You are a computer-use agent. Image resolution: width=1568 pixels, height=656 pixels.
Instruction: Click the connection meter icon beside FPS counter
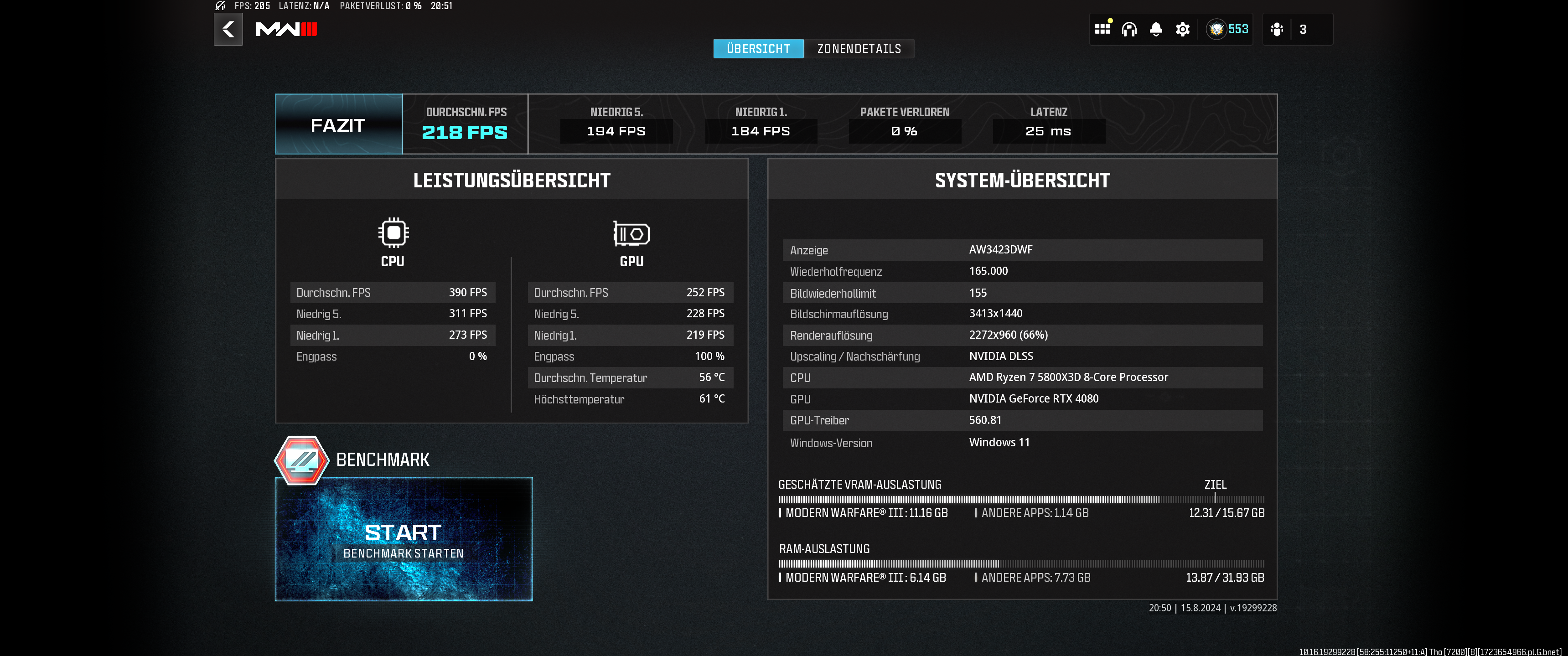click(x=220, y=6)
